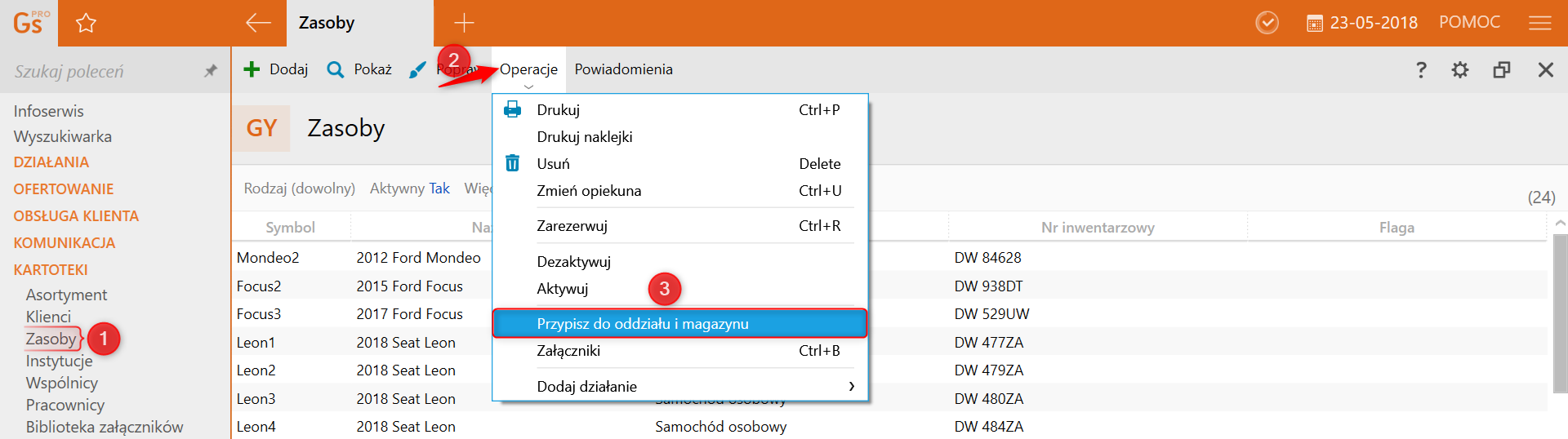Click in Szukaj poleceń search field
The image size is (1568, 439).
[102, 71]
